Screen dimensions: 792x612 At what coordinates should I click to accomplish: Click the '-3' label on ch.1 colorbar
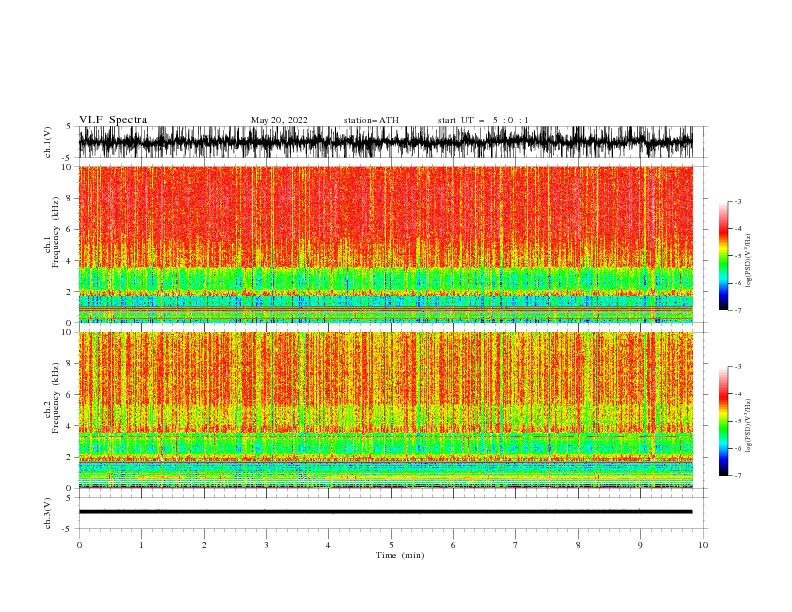[x=737, y=201]
